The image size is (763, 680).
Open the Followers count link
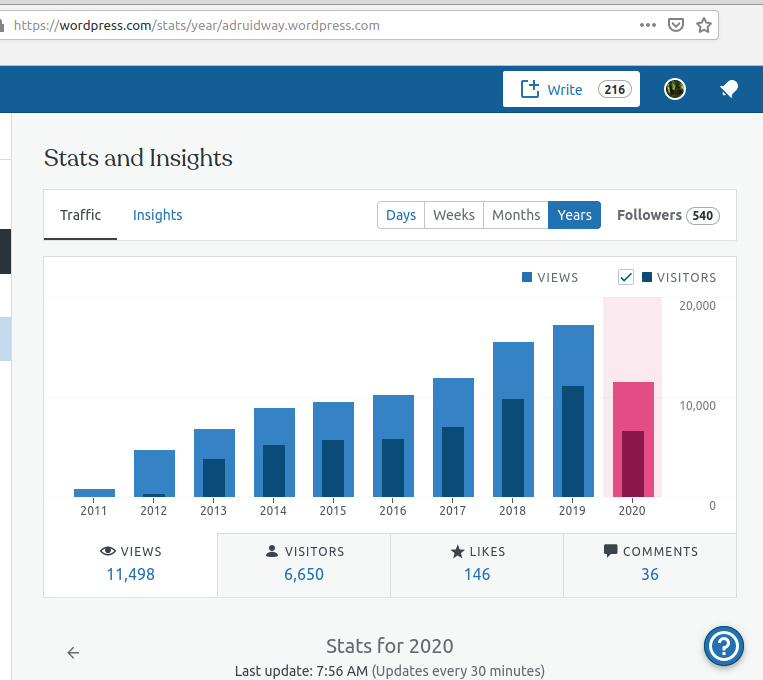[x=667, y=215]
